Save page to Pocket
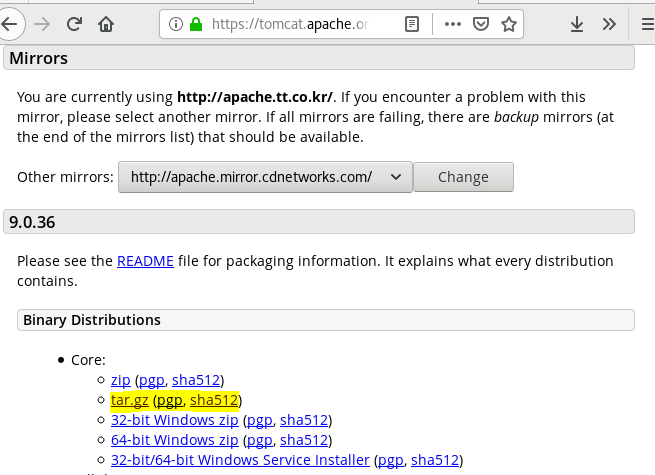Viewport: 655px width, 475px height. (481, 24)
